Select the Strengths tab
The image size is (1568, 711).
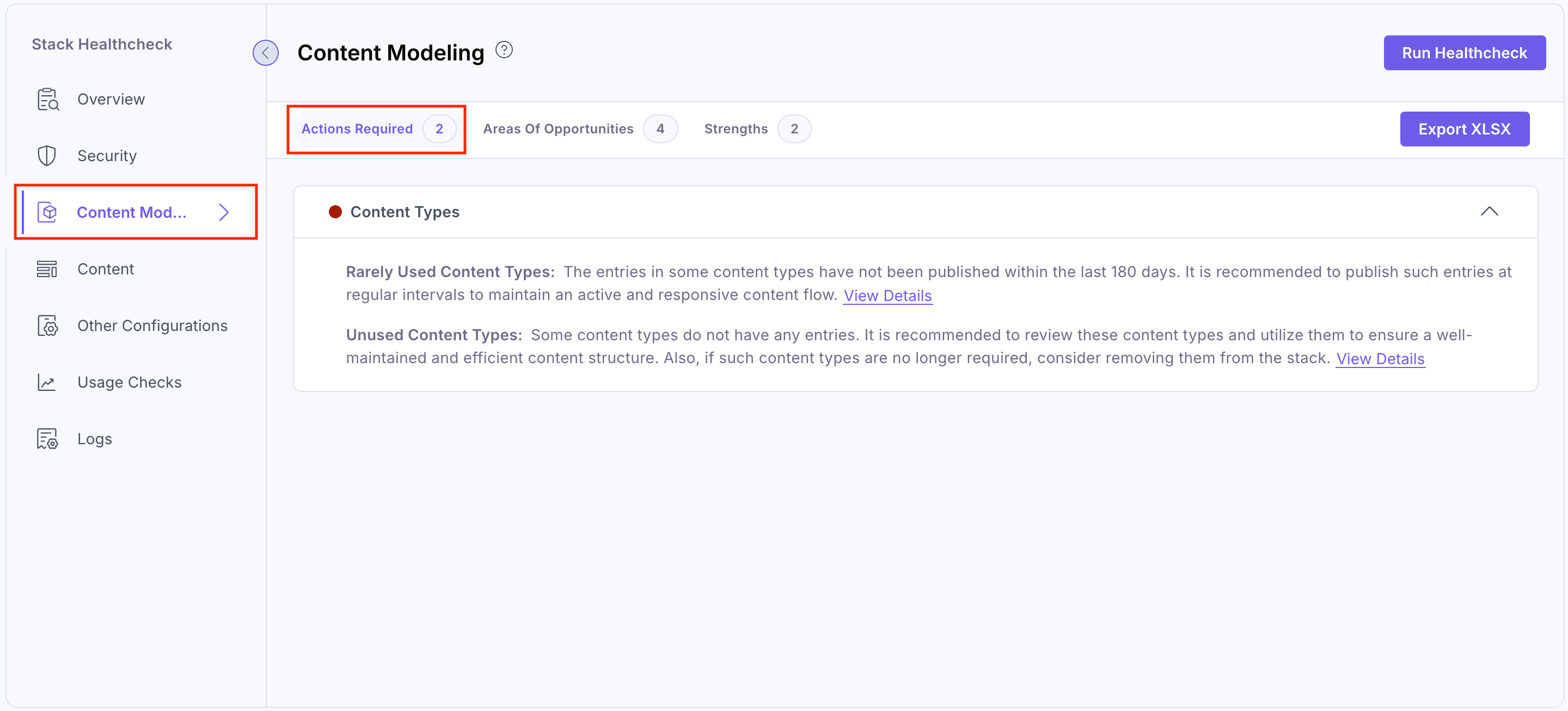736,128
